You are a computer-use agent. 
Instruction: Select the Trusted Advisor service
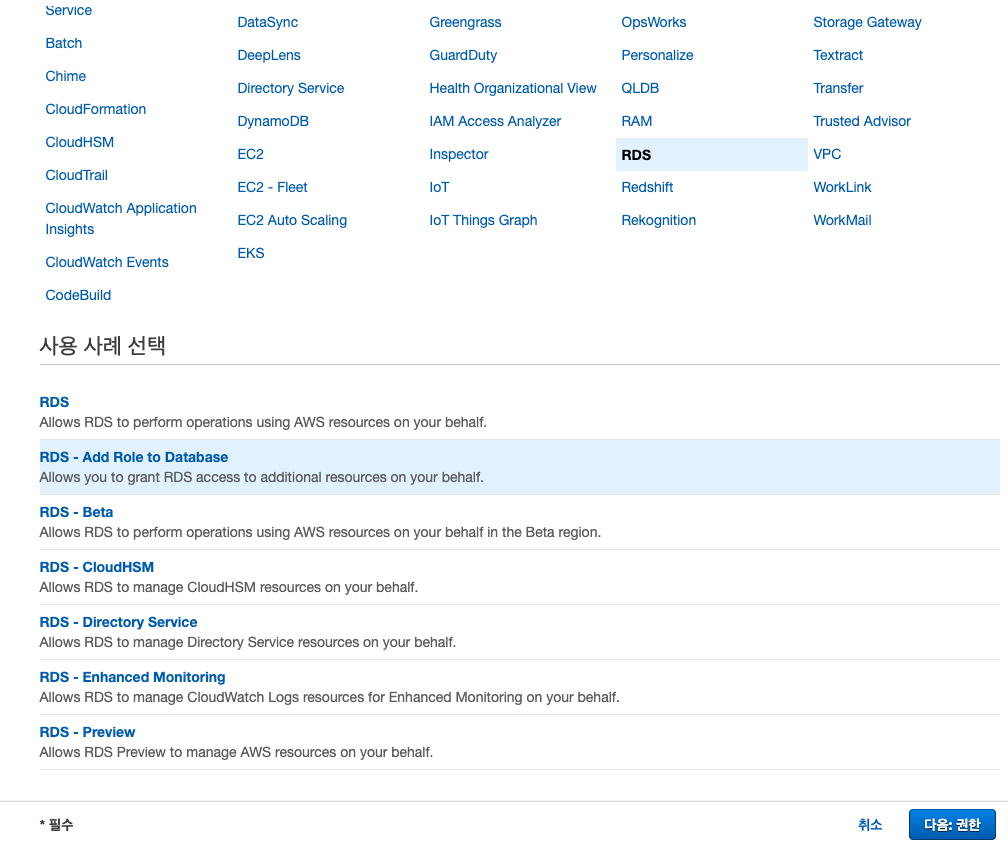pos(862,121)
